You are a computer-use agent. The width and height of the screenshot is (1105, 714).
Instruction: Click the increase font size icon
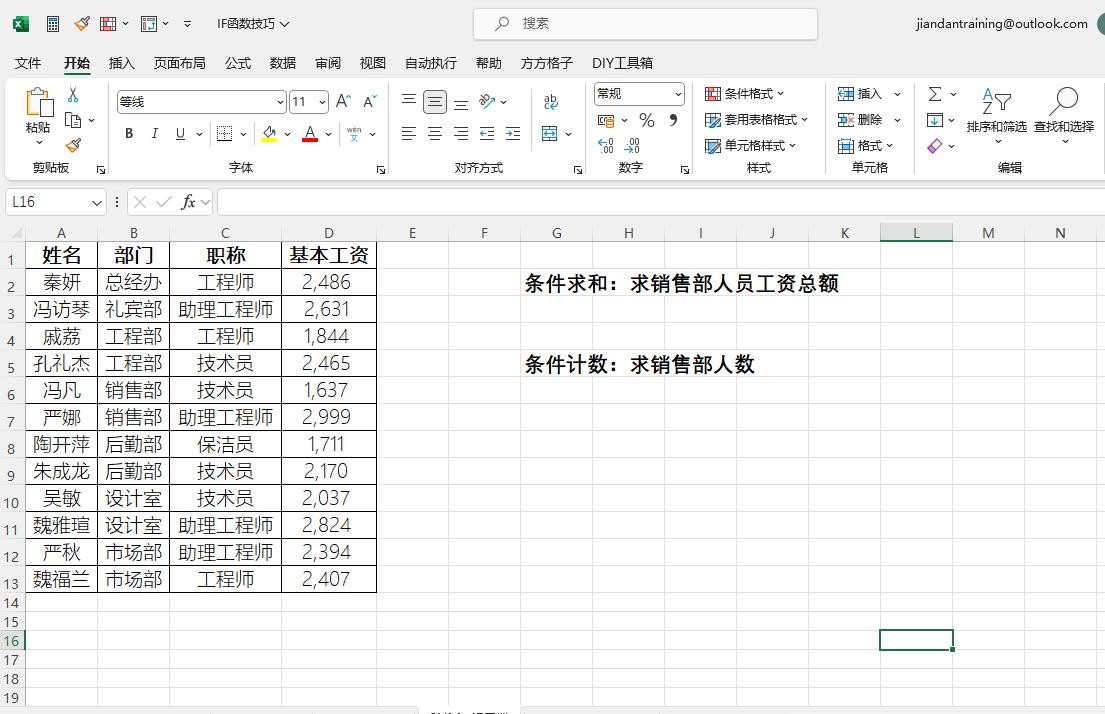click(x=343, y=102)
